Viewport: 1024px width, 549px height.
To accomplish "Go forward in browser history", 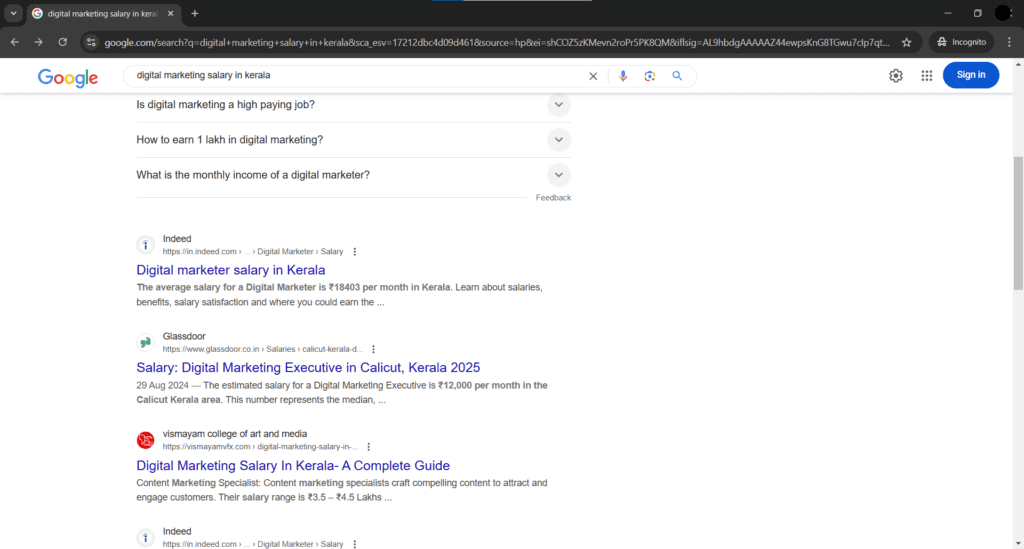I will point(39,42).
